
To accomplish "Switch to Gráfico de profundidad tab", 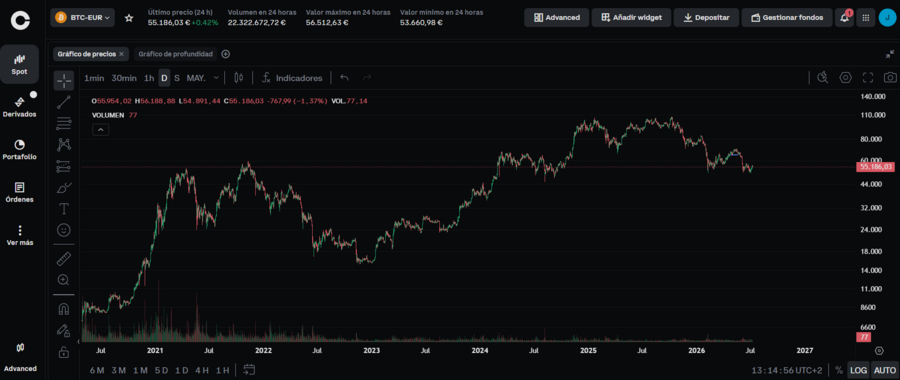I will pyautogui.click(x=176, y=54).
